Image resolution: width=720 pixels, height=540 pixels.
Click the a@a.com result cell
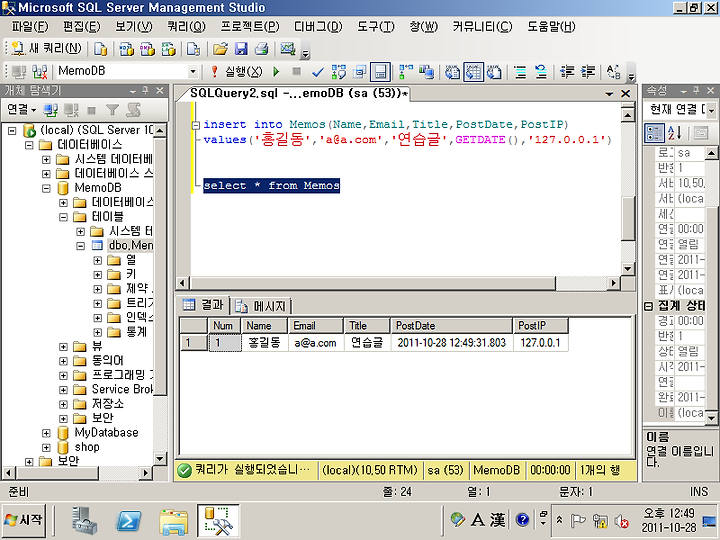point(316,343)
